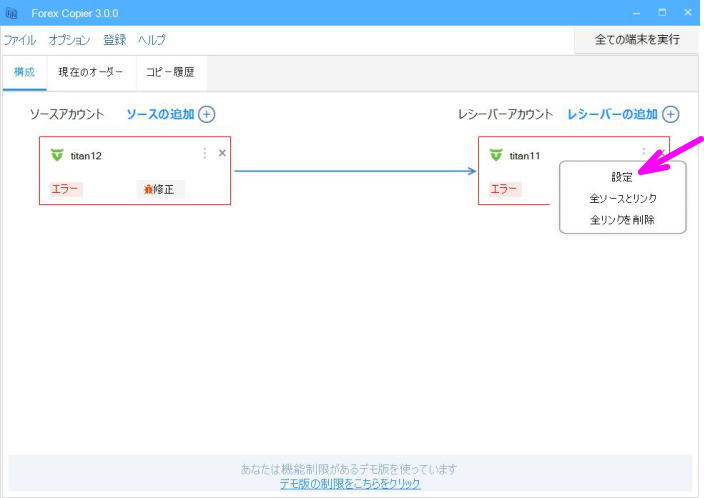704x498 pixels.
Task: Choose 設定 in the context menu
Action: click(x=622, y=177)
